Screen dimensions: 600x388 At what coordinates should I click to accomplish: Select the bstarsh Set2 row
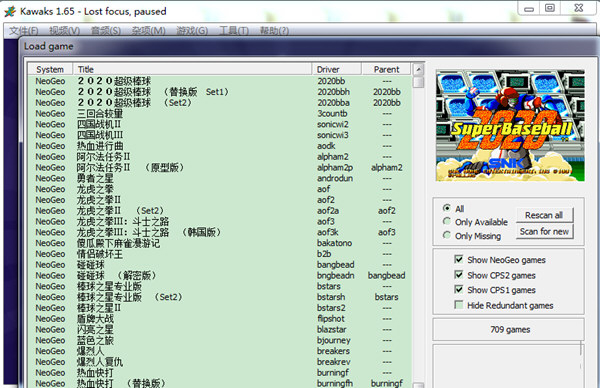click(220, 297)
